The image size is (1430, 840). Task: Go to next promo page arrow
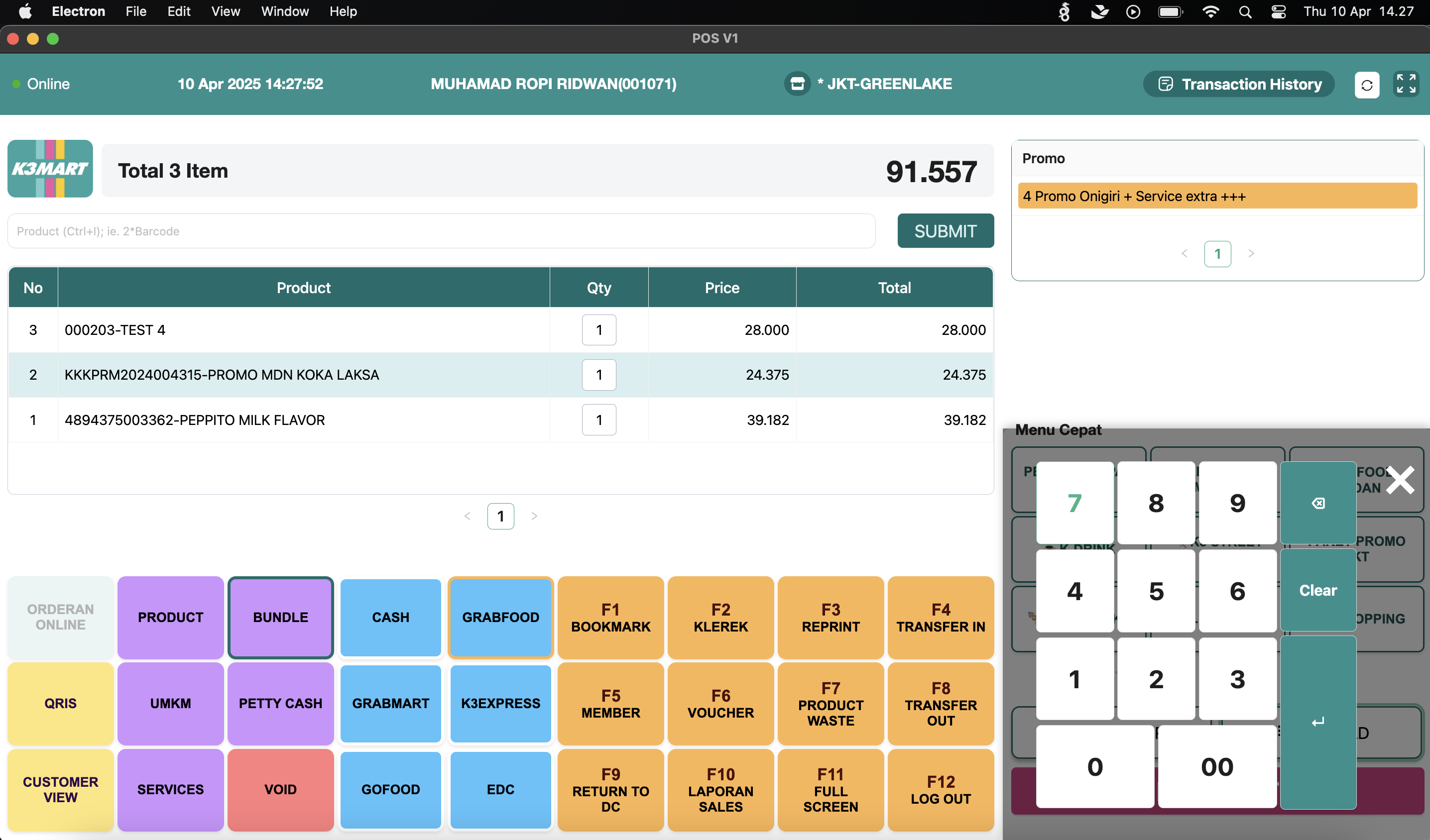tap(1251, 253)
